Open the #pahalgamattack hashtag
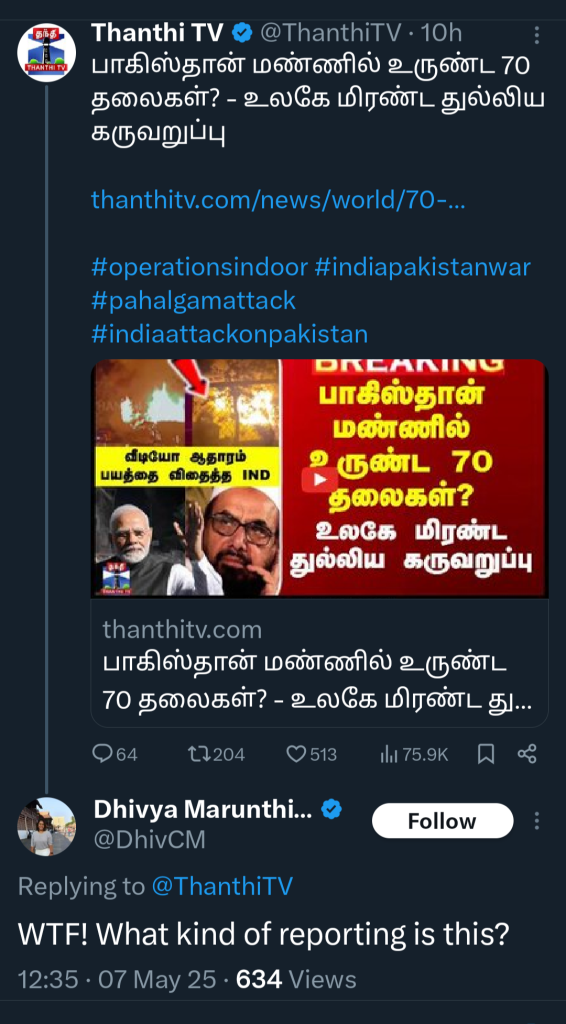The width and height of the screenshot is (566, 1024). (193, 300)
